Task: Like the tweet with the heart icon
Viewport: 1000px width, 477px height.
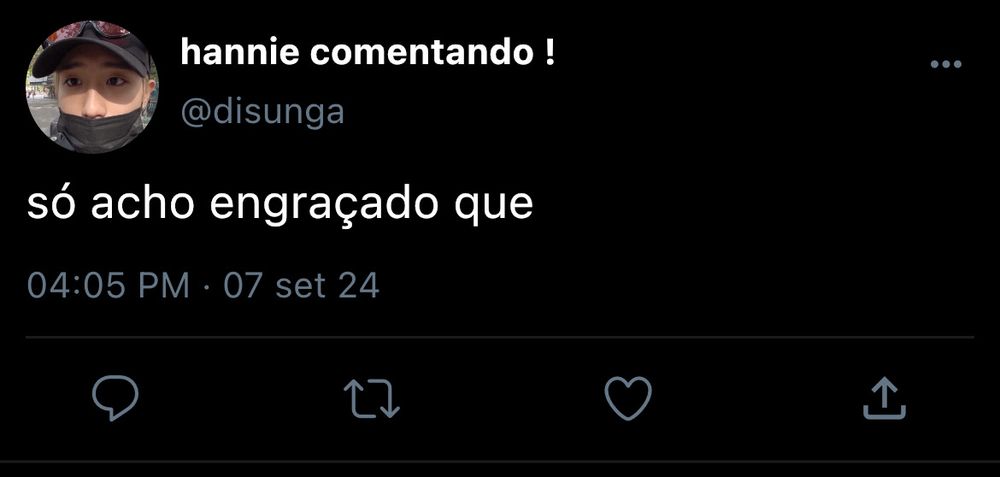Action: pyautogui.click(x=628, y=398)
